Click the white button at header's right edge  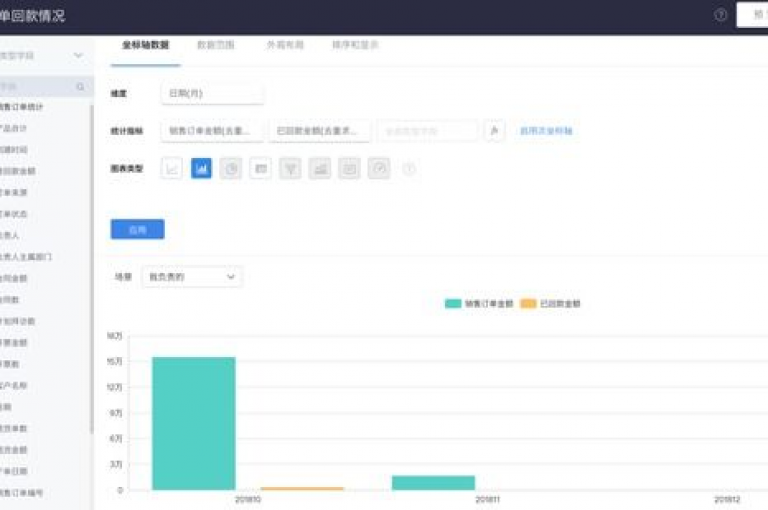752,15
